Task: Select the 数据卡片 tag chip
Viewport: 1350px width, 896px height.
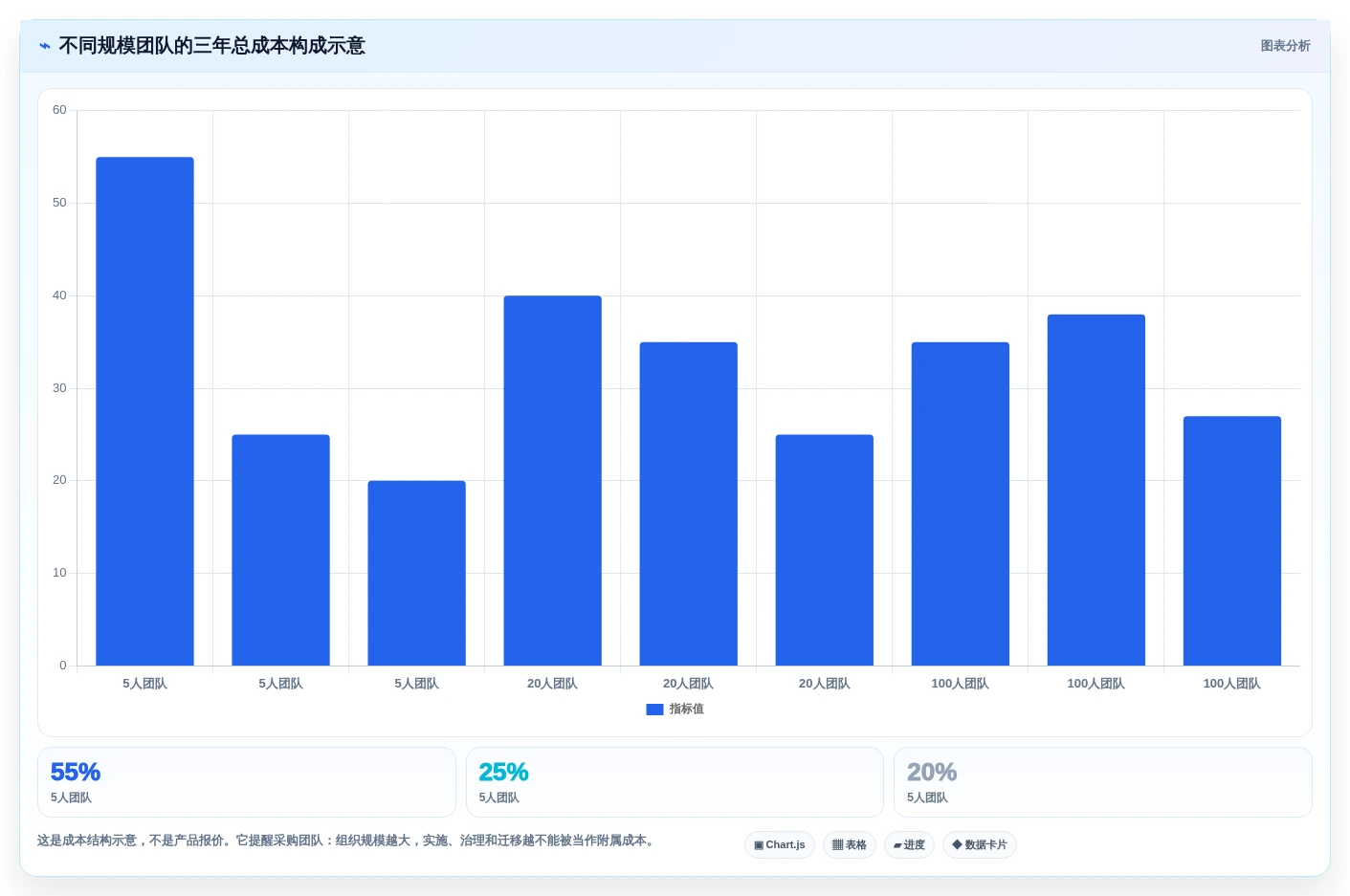Action: (x=980, y=845)
